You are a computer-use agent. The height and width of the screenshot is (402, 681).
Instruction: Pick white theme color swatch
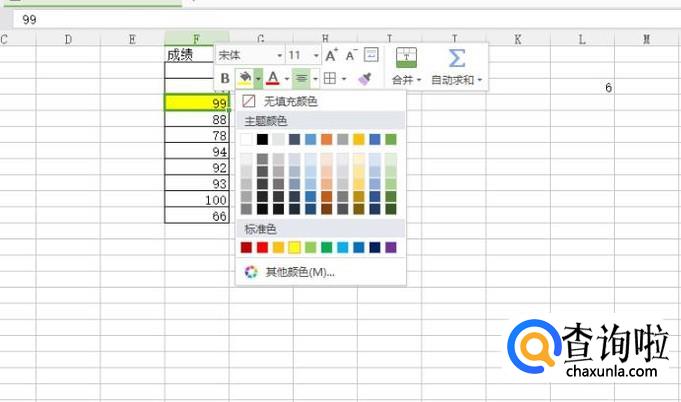[246, 139]
